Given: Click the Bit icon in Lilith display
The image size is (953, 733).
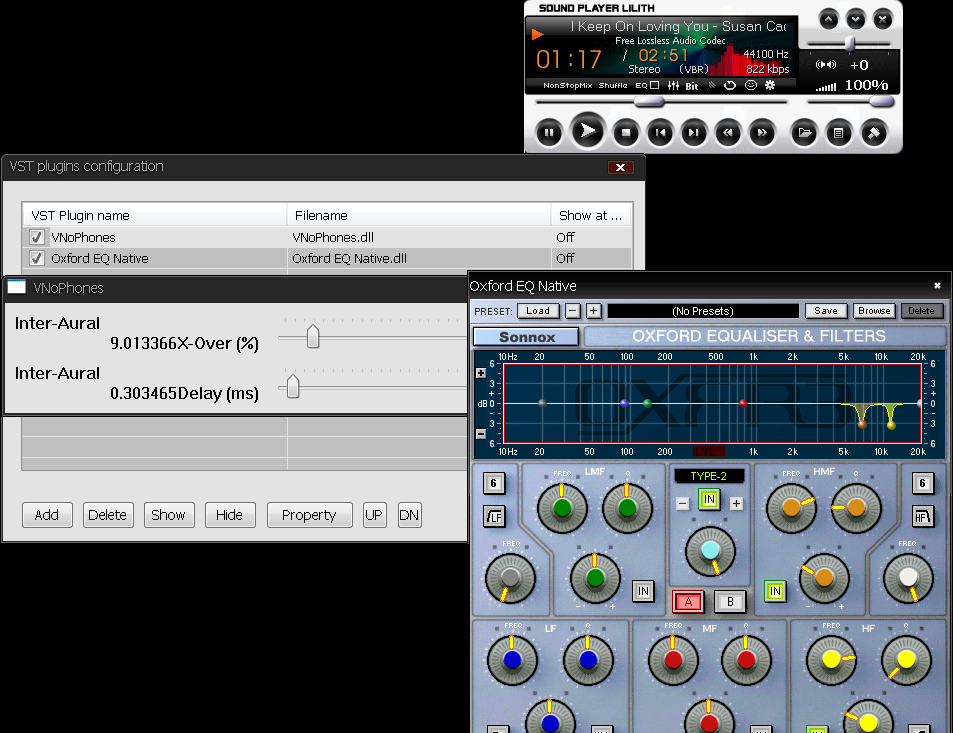Looking at the screenshot, I should 692,86.
